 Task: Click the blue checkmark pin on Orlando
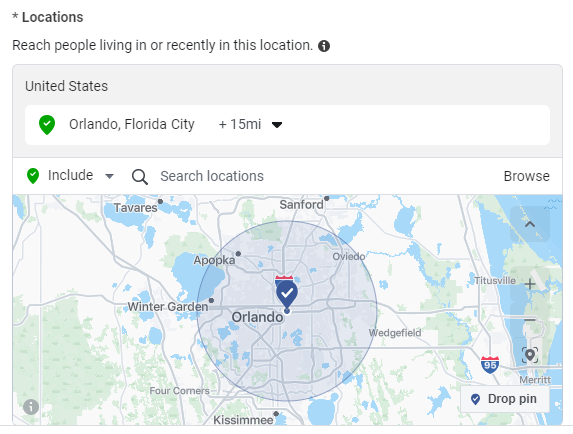pos(287,294)
